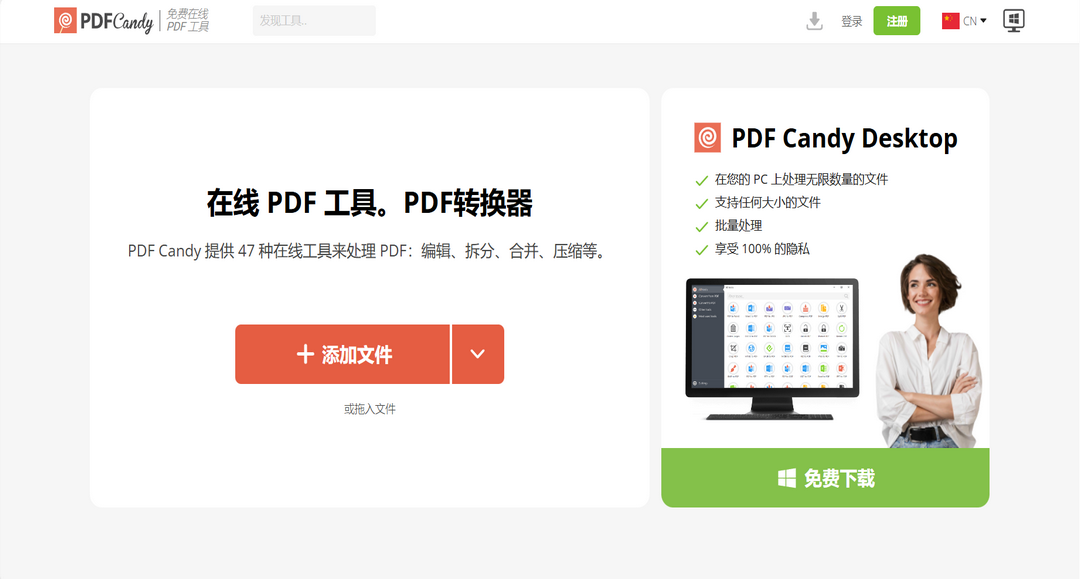Expand the arrow next to the flag selector
Viewport: 1080px width, 579px height.
[981, 19]
